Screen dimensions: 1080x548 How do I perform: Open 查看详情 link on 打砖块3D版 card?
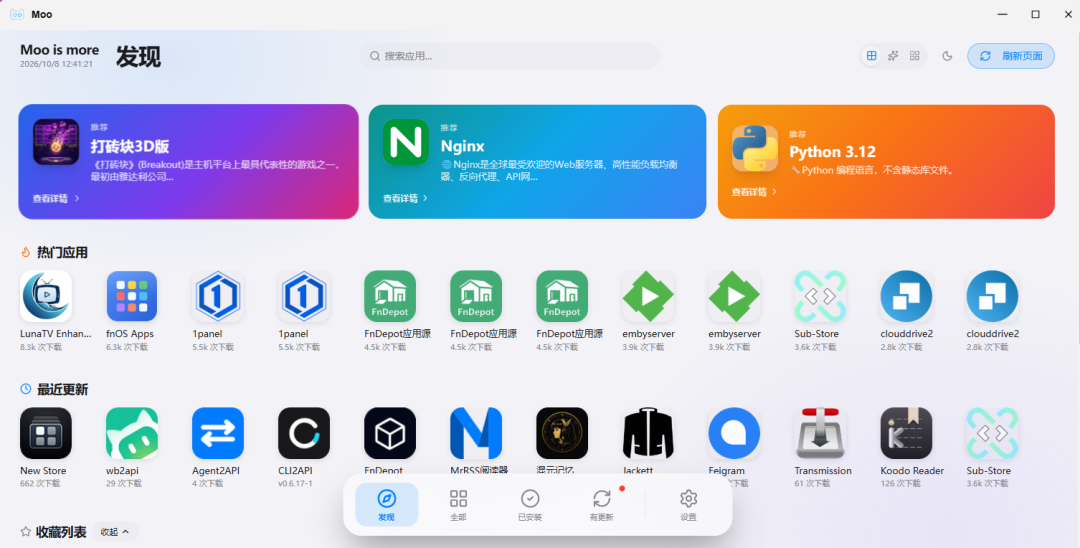pos(56,198)
